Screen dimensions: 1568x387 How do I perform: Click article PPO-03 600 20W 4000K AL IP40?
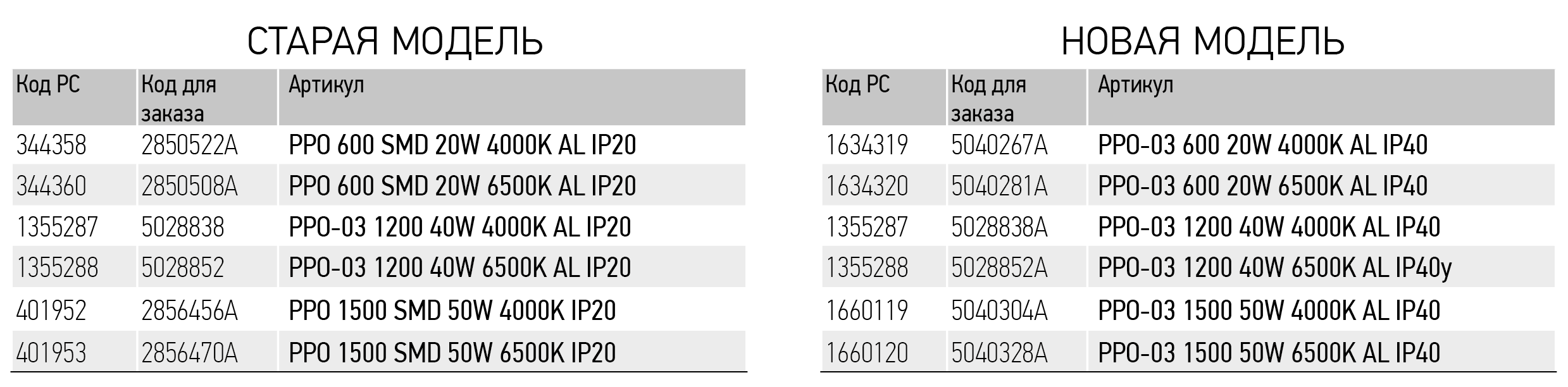[x=1262, y=145]
